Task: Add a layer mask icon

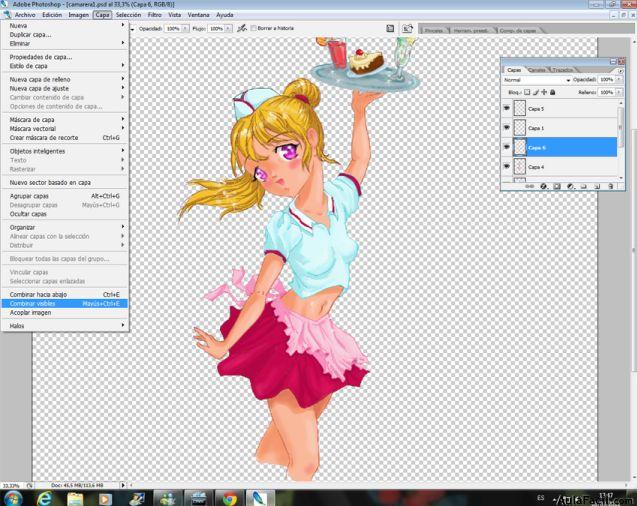Action: tap(557, 186)
